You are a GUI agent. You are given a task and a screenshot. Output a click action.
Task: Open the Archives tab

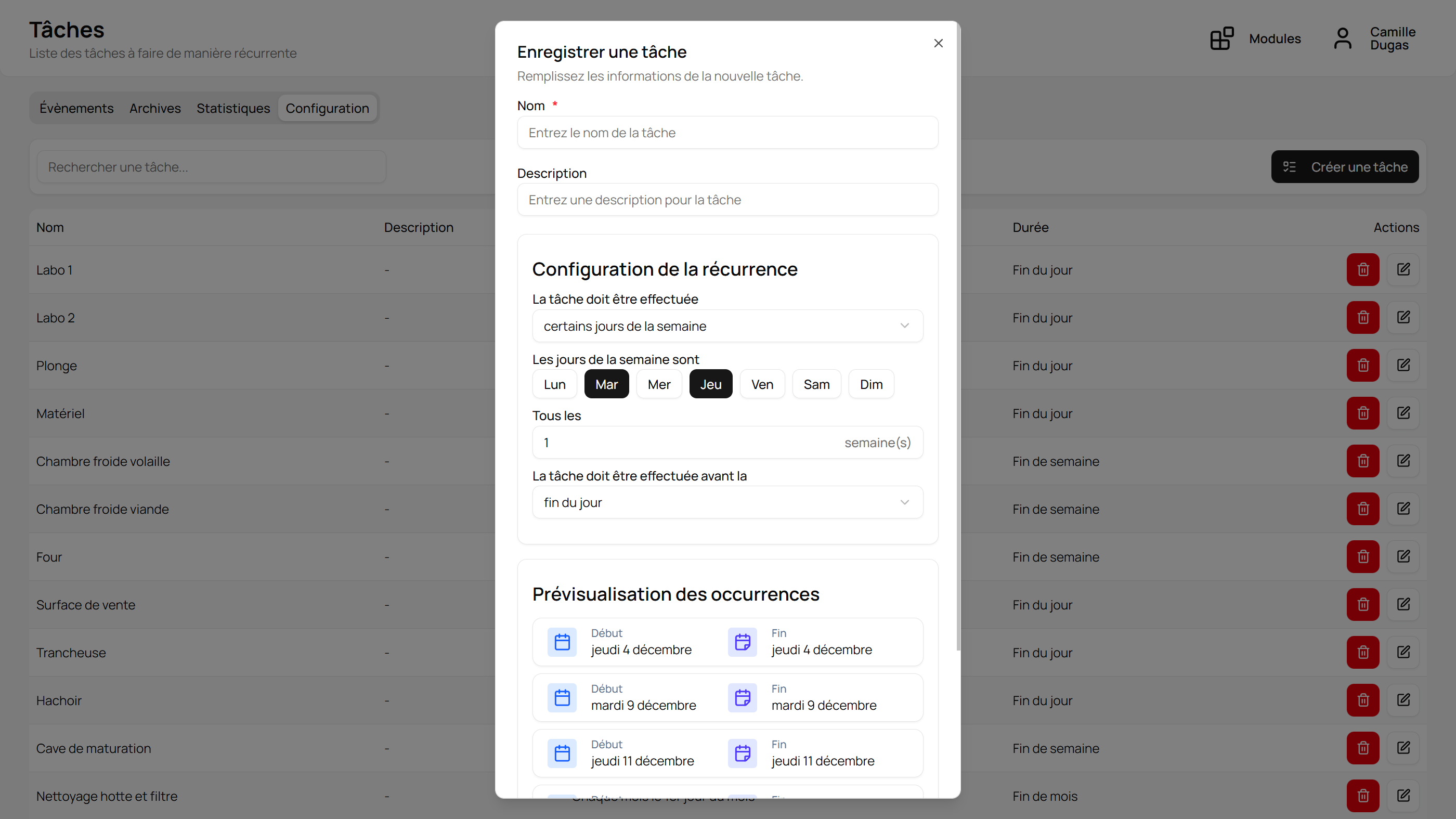(155, 108)
